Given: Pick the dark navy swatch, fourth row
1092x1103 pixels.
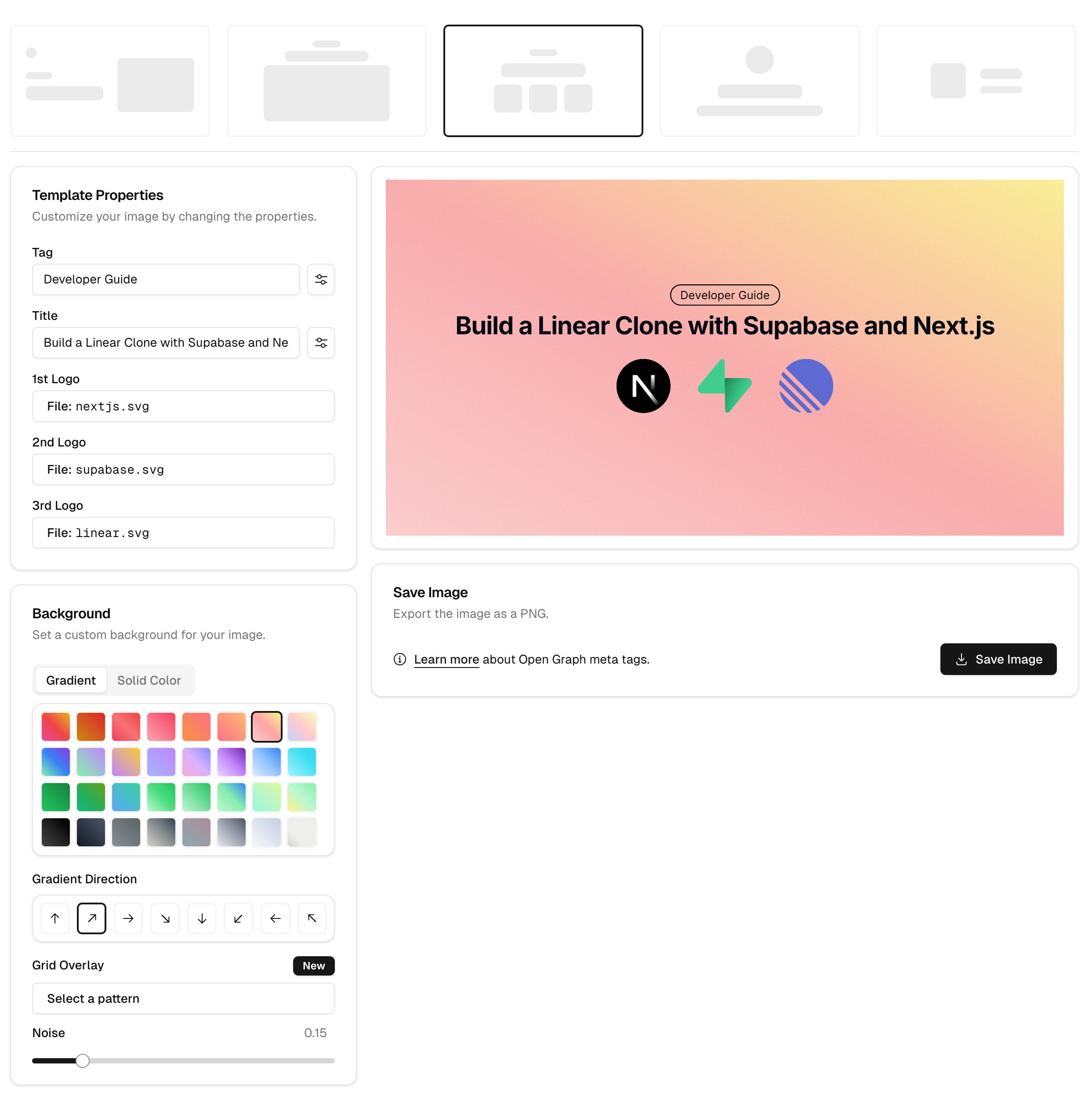Looking at the screenshot, I should [x=91, y=832].
